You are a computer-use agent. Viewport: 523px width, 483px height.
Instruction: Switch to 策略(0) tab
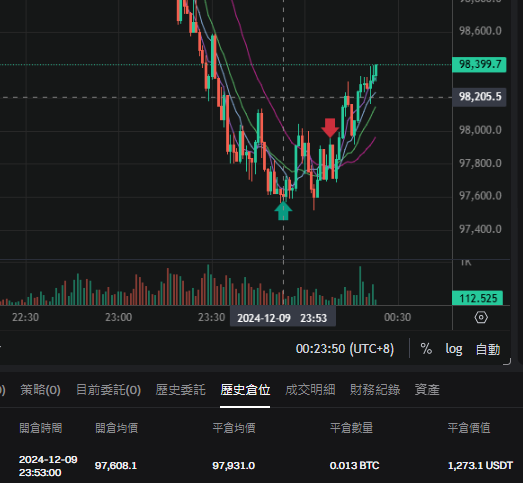click(x=40, y=390)
